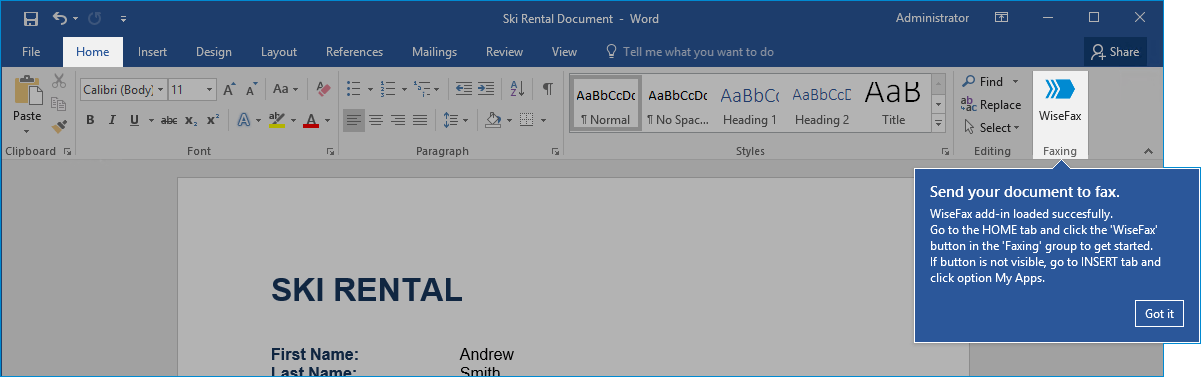Click Find in Editing group
The image size is (1201, 377).
pos(983,82)
